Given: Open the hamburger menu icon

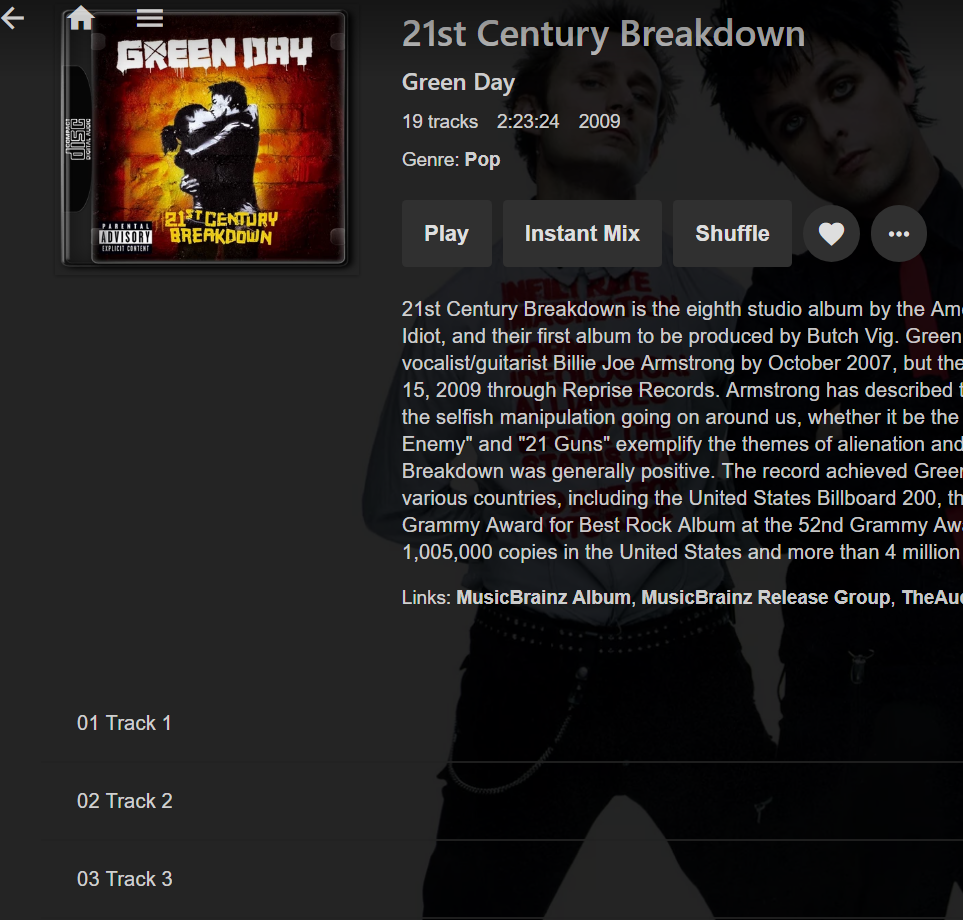Looking at the screenshot, I should [150, 18].
